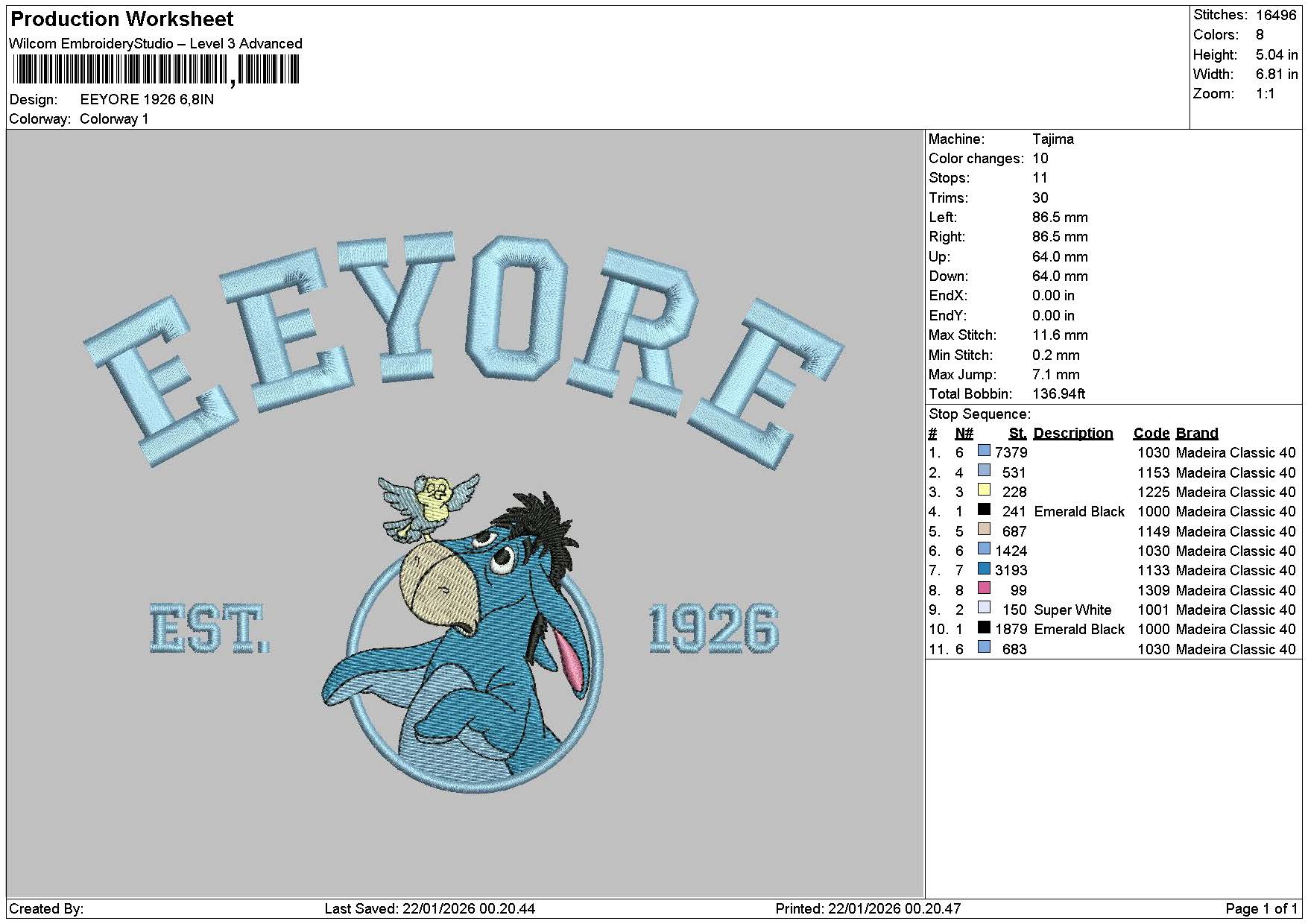Click thread code '1153'

(x=1153, y=472)
